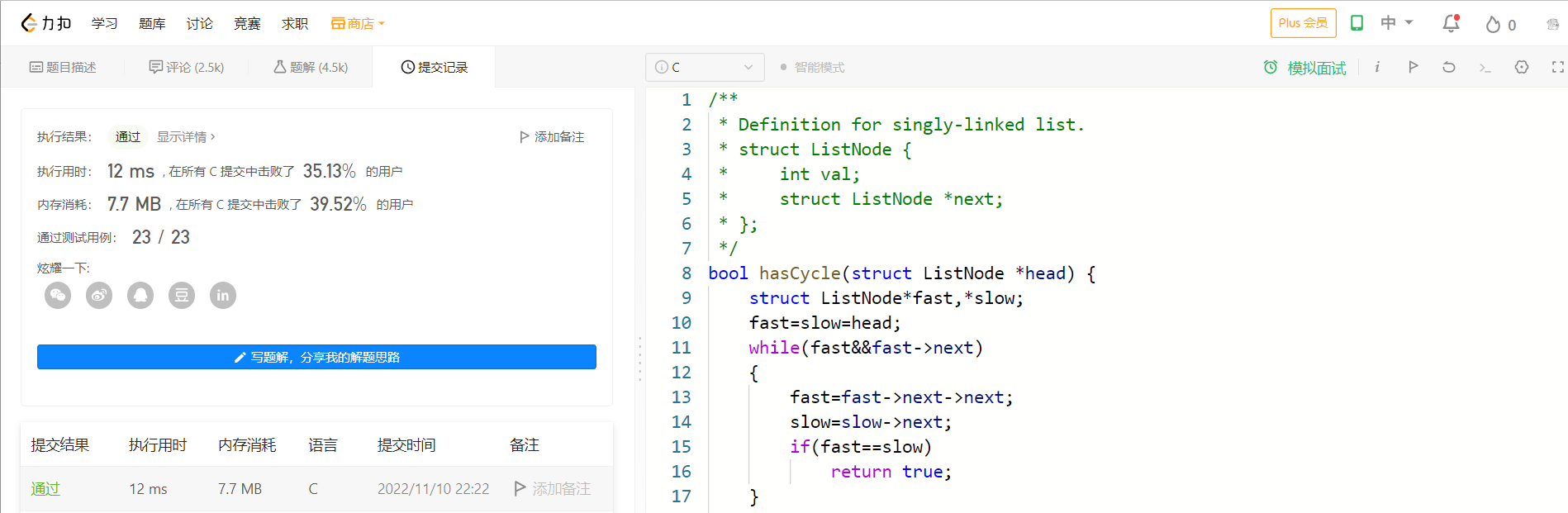
Task: Open the 通过 submission record row
Action: [45, 489]
